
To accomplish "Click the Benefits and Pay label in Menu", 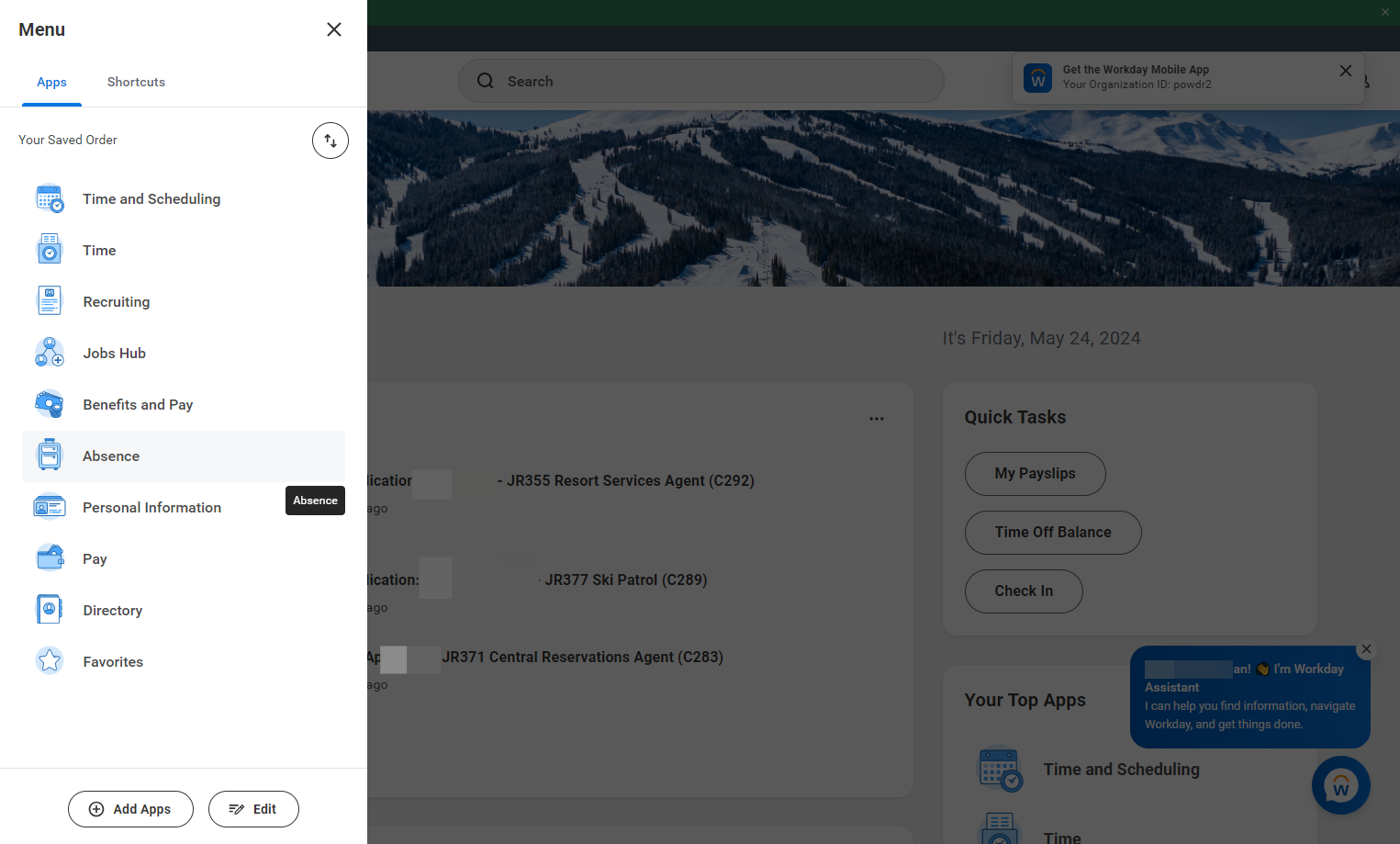I will (x=138, y=405).
